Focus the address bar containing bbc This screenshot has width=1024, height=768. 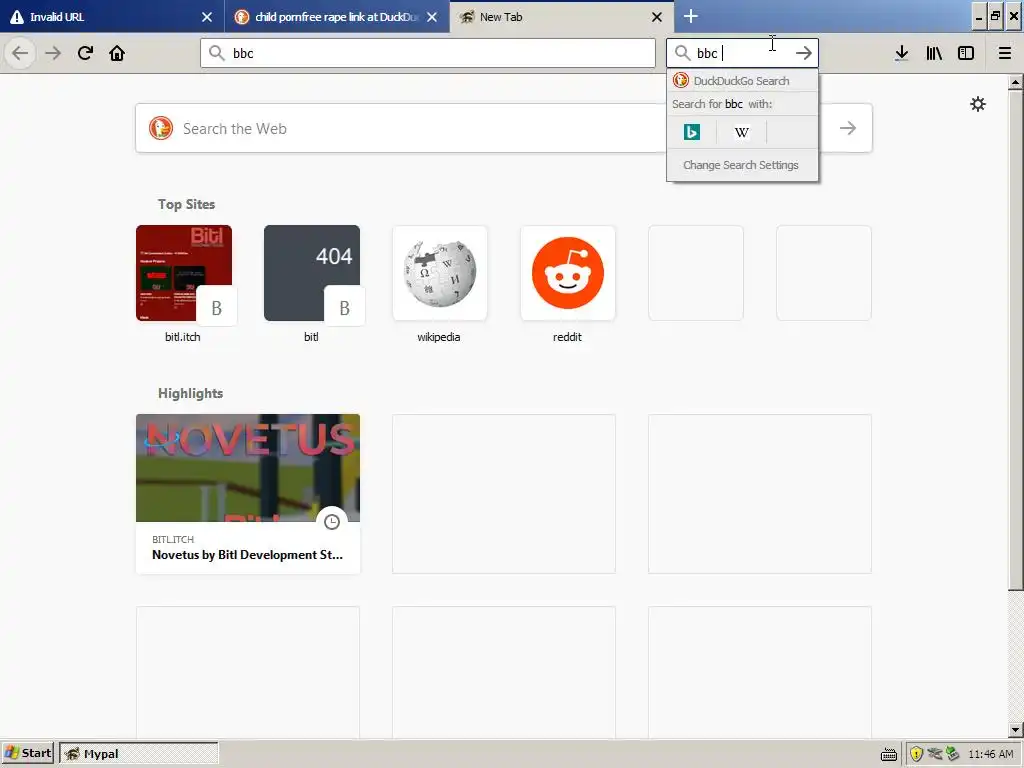coord(428,53)
